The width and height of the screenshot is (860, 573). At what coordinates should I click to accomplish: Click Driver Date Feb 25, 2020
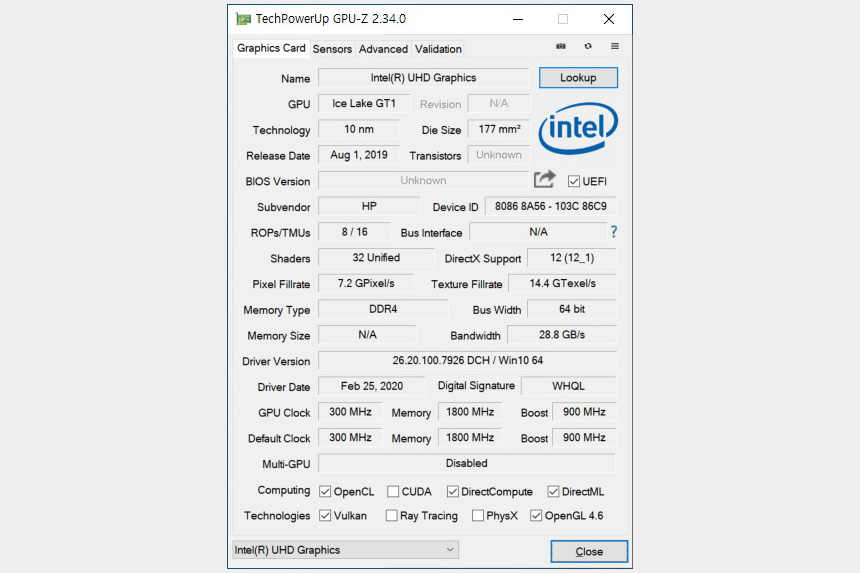tap(372, 387)
